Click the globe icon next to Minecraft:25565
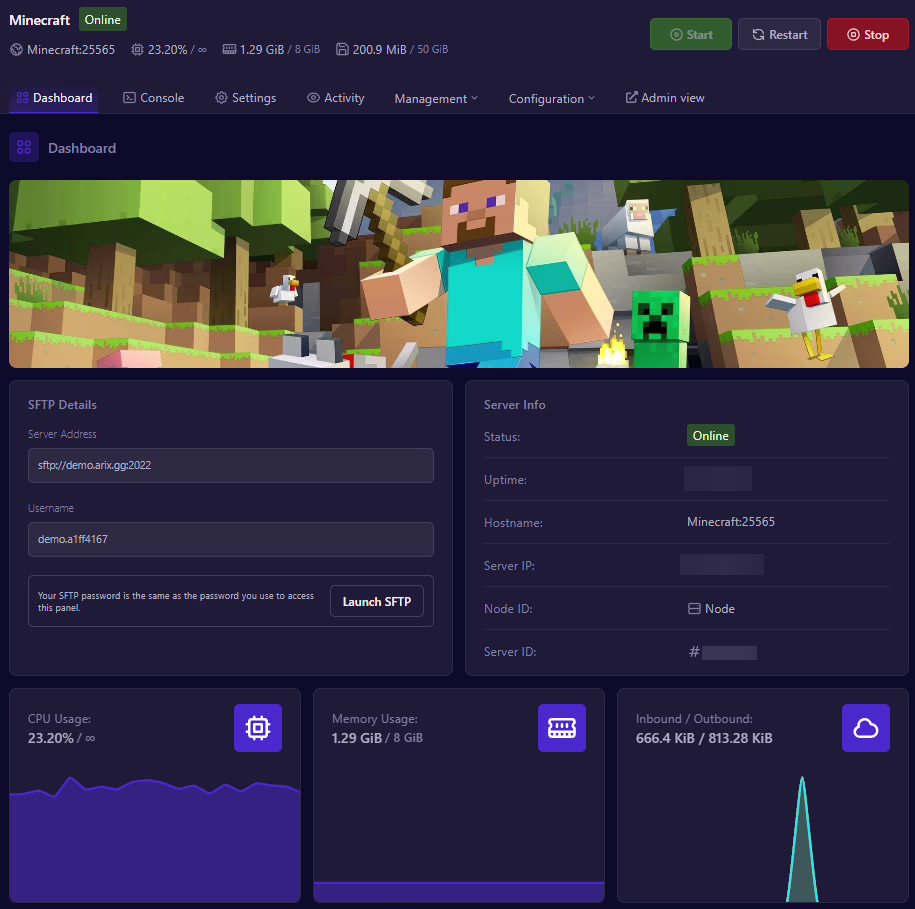The image size is (915, 909). (x=16, y=49)
